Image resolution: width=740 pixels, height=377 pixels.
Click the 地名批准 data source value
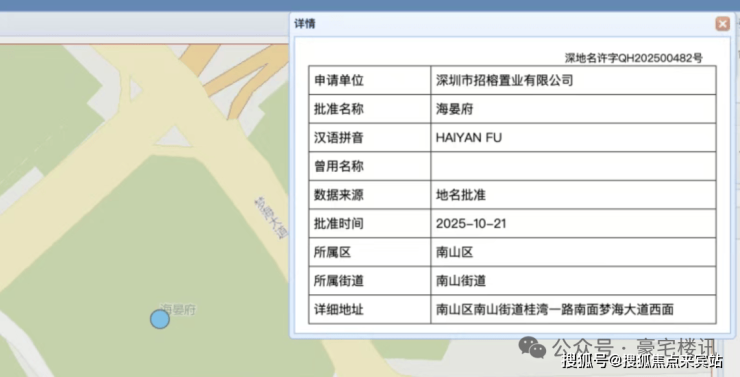(461, 195)
